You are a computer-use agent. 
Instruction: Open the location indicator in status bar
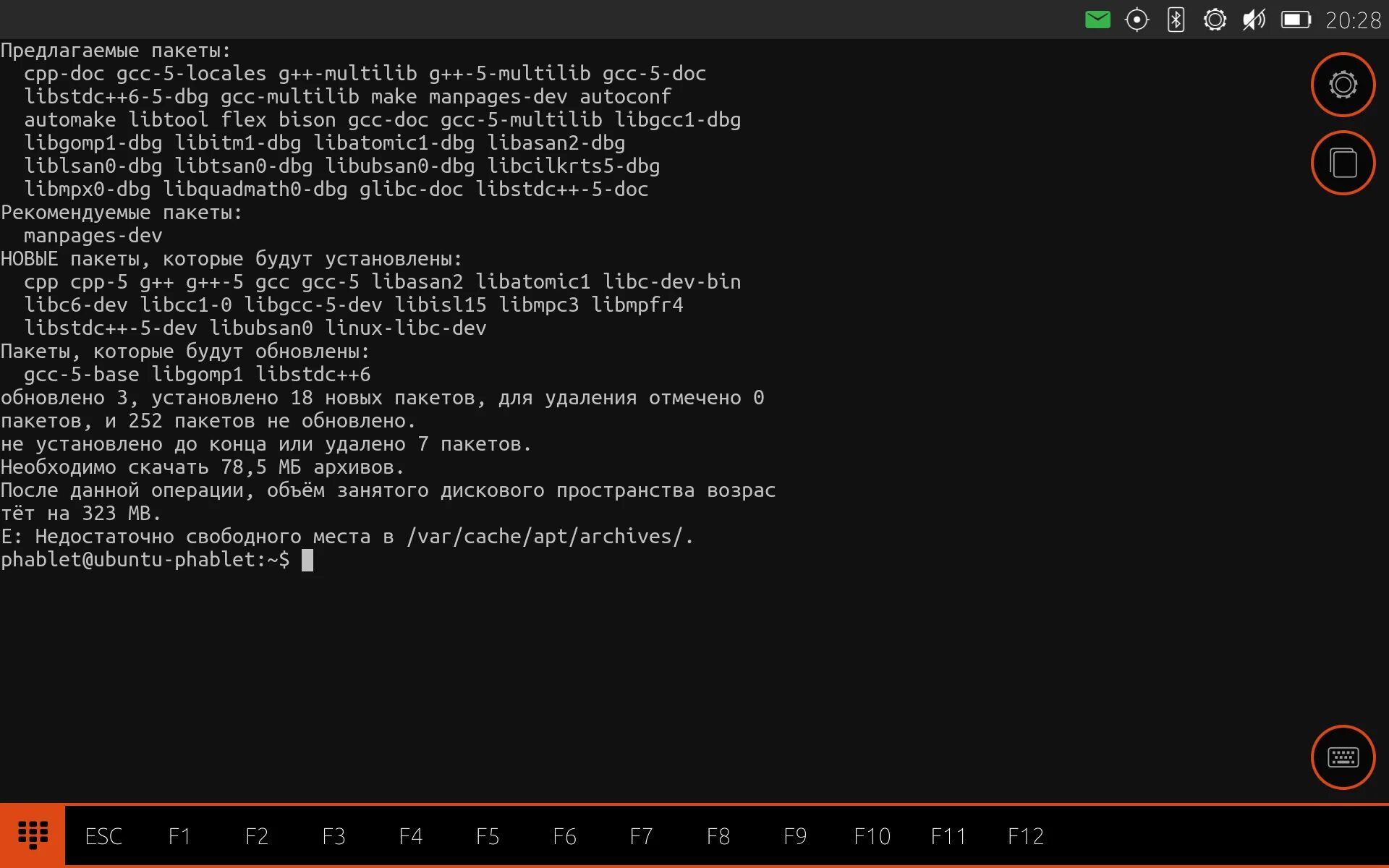[x=1137, y=20]
